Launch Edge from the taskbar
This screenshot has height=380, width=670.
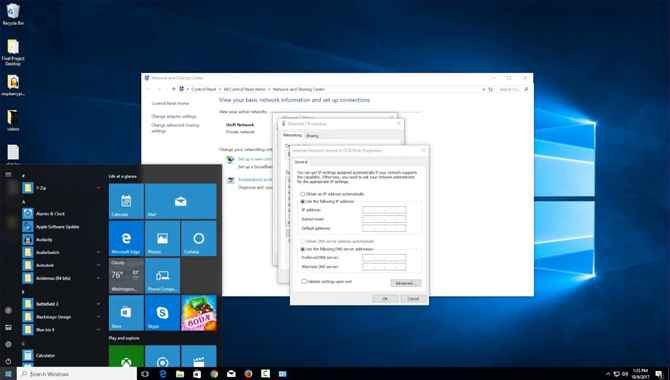(163, 374)
